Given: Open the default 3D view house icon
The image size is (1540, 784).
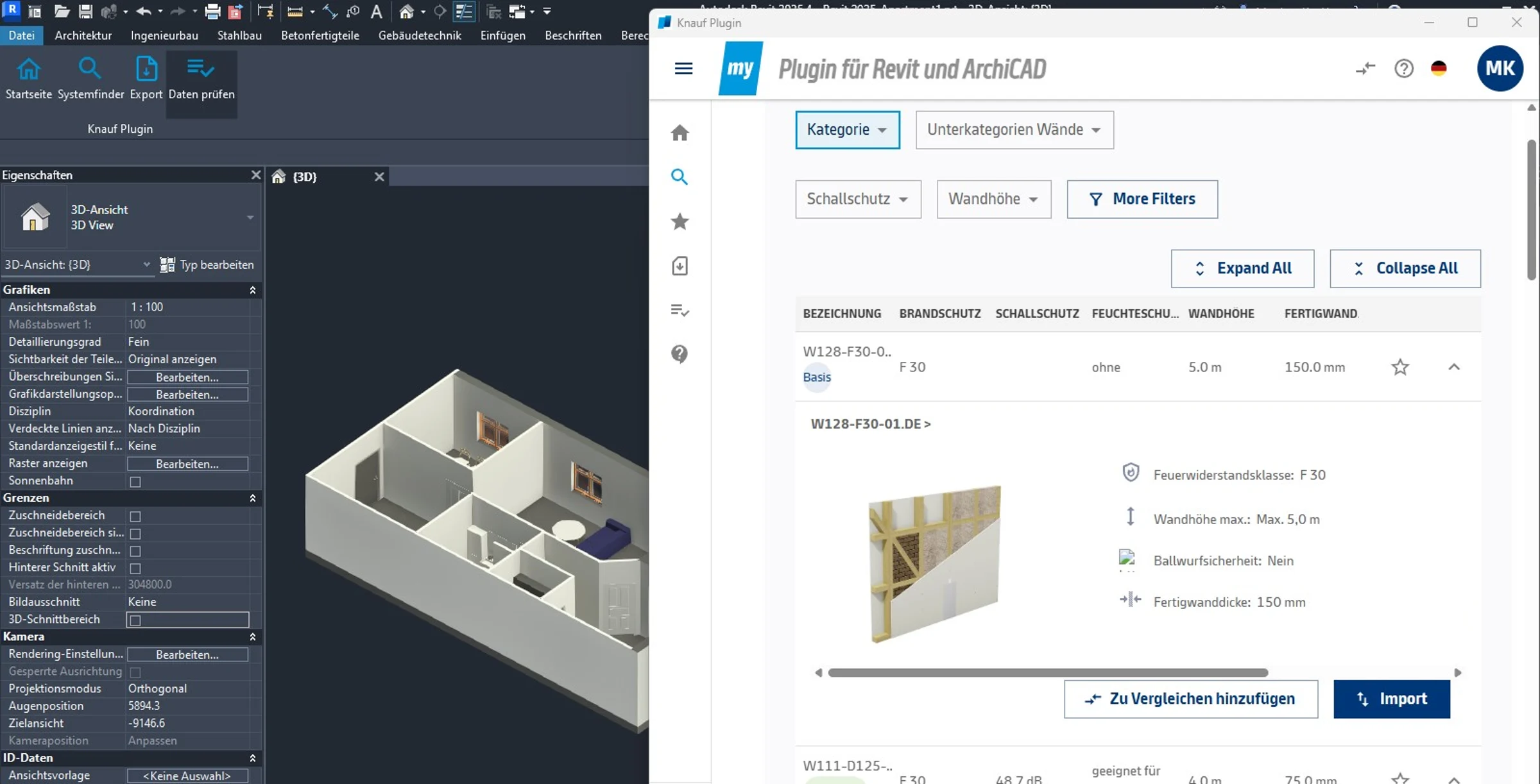Looking at the screenshot, I should (x=406, y=11).
